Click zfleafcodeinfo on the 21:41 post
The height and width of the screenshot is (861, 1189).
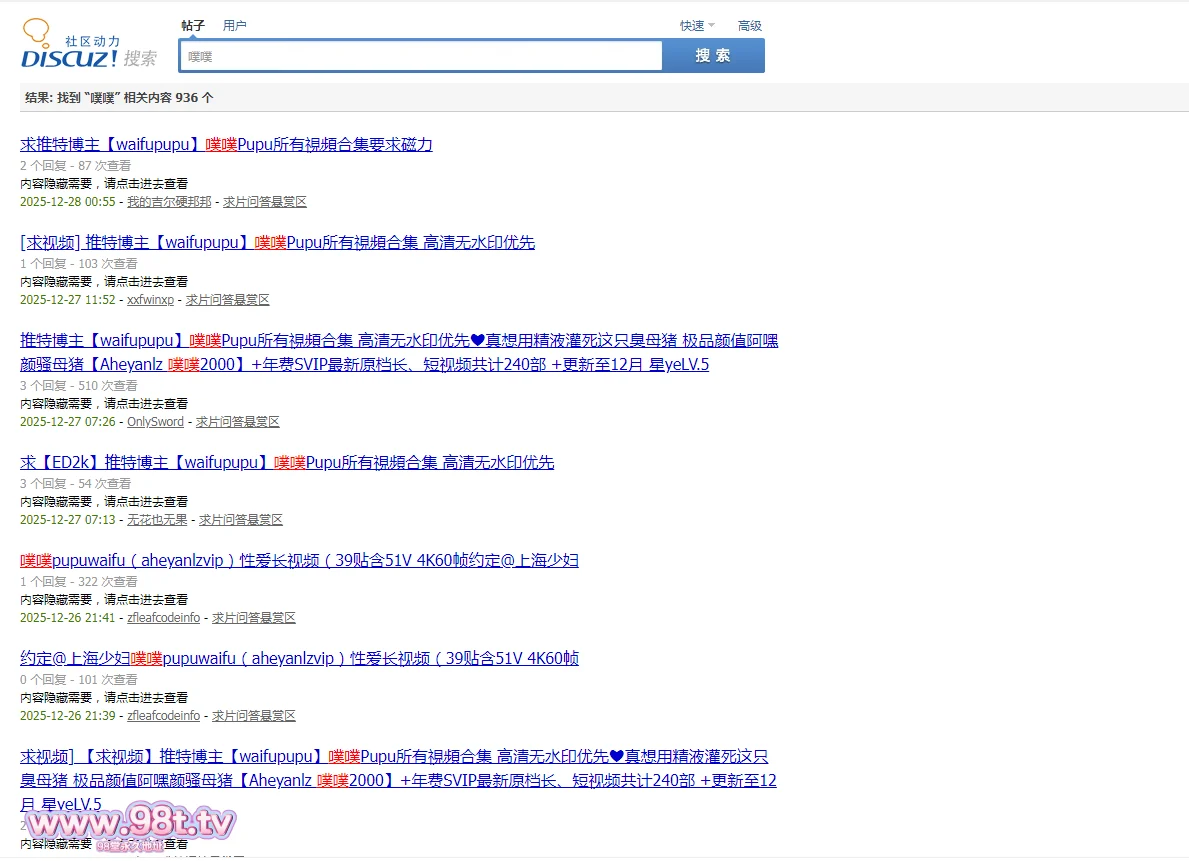(163, 618)
